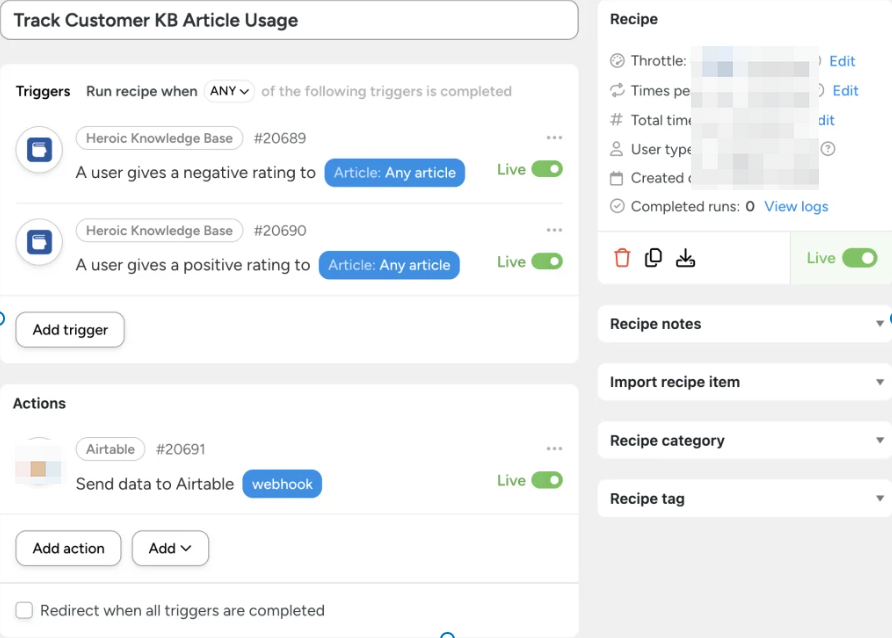
Task: Disable the recipe Live toggle in sidebar
Action: pyautogui.click(x=859, y=258)
